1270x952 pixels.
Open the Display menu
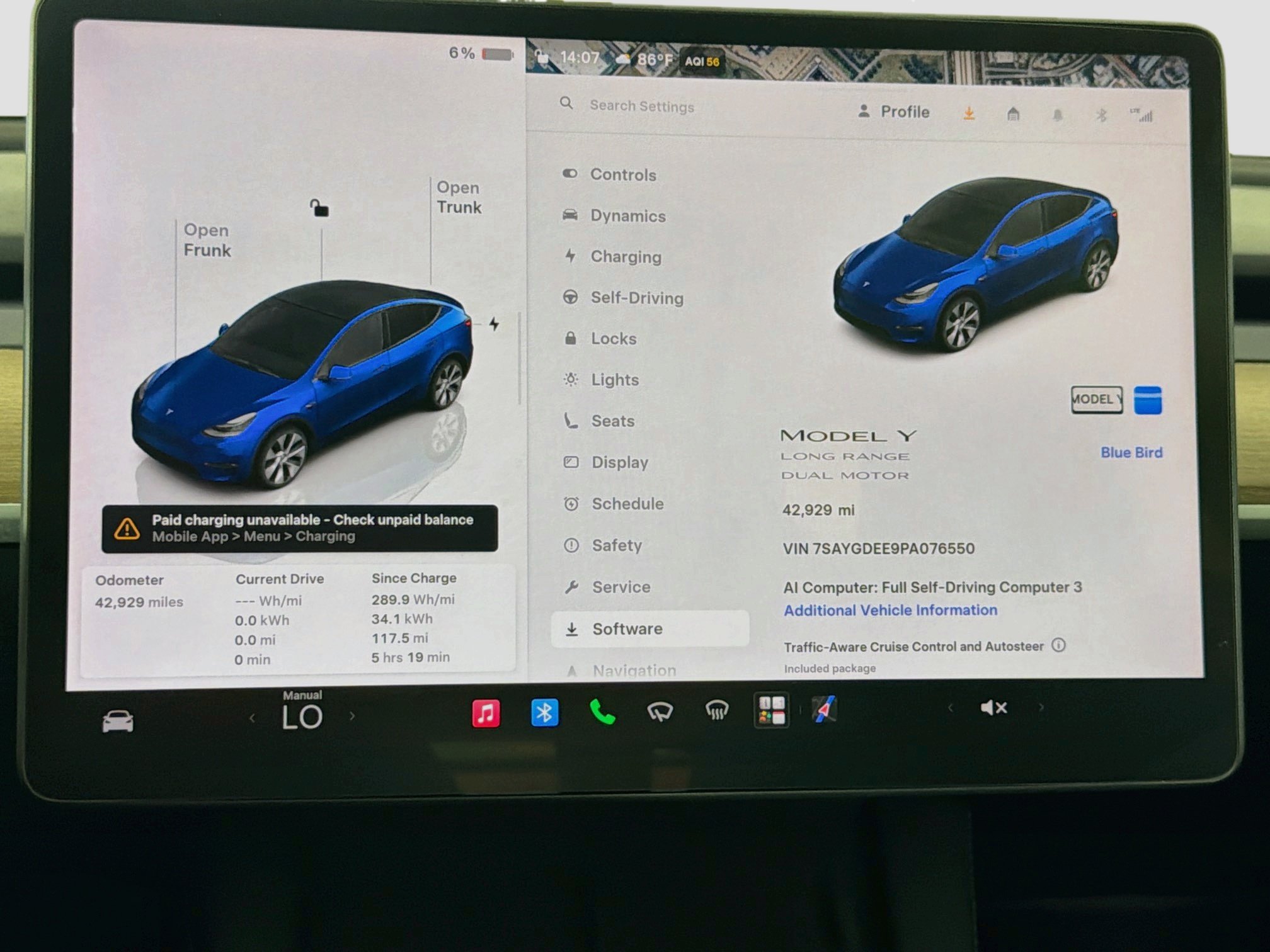point(606,462)
